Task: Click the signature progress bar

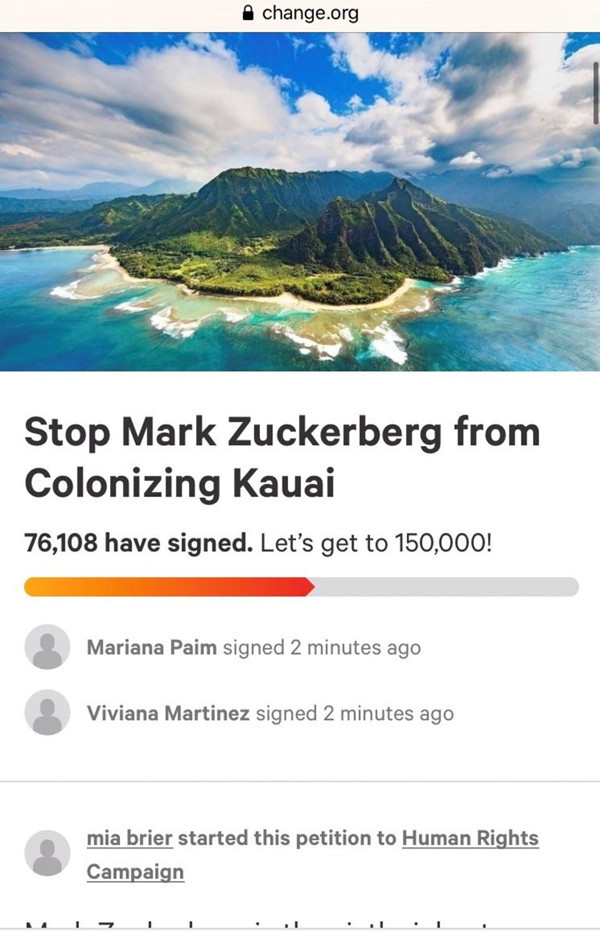Action: coord(300,583)
